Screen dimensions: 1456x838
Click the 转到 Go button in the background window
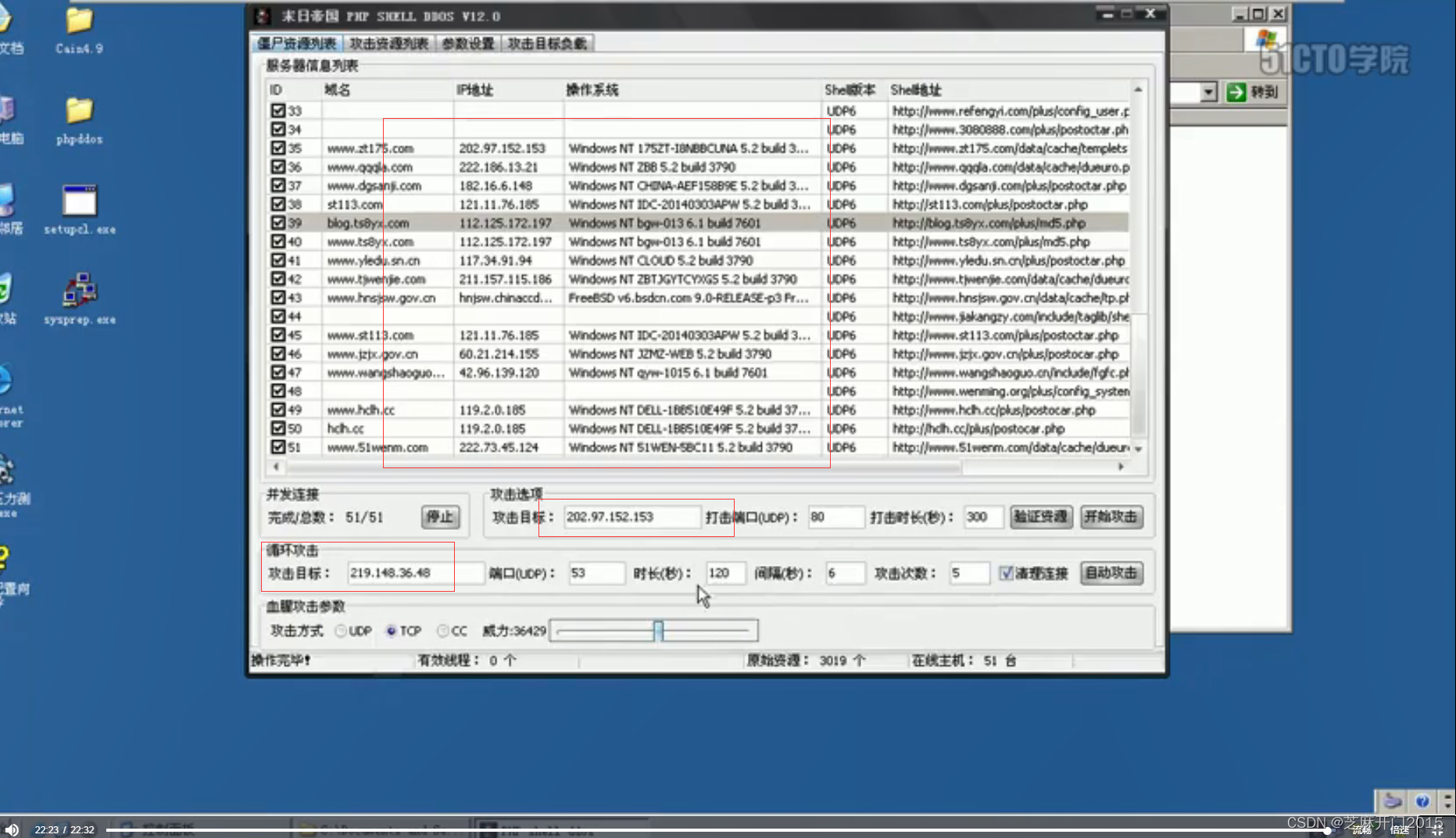coord(1253,92)
